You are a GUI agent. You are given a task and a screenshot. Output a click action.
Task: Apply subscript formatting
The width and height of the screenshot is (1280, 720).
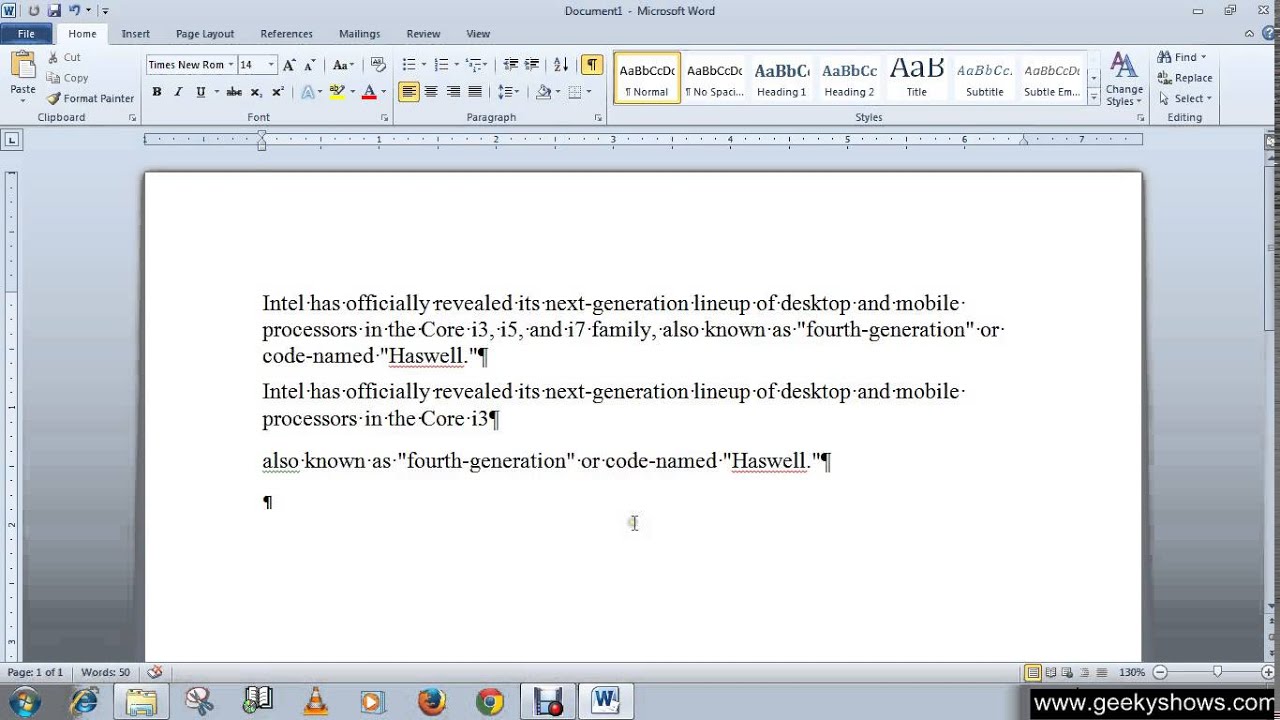pyautogui.click(x=256, y=92)
